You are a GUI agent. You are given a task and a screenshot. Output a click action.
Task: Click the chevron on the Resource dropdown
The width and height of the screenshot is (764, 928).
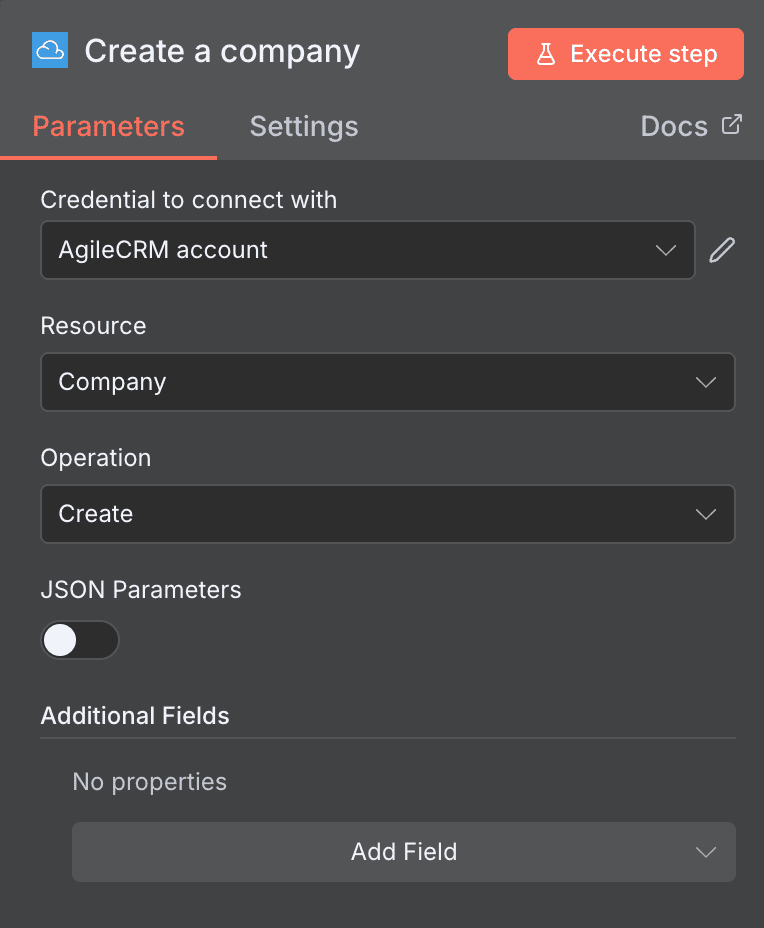click(x=706, y=382)
